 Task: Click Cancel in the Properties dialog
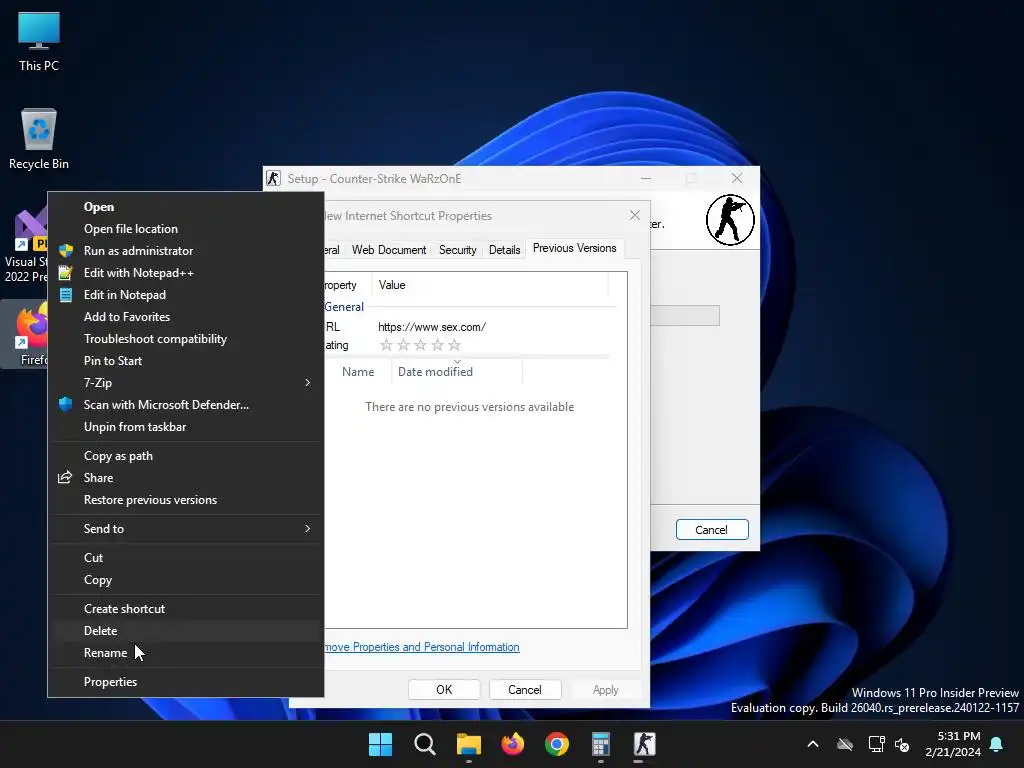pyautogui.click(x=525, y=690)
